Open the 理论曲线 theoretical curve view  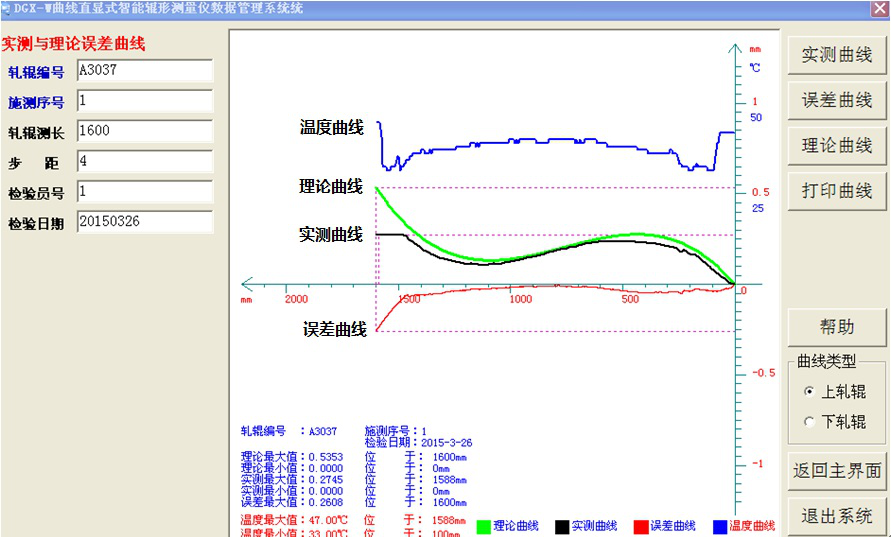(837, 145)
